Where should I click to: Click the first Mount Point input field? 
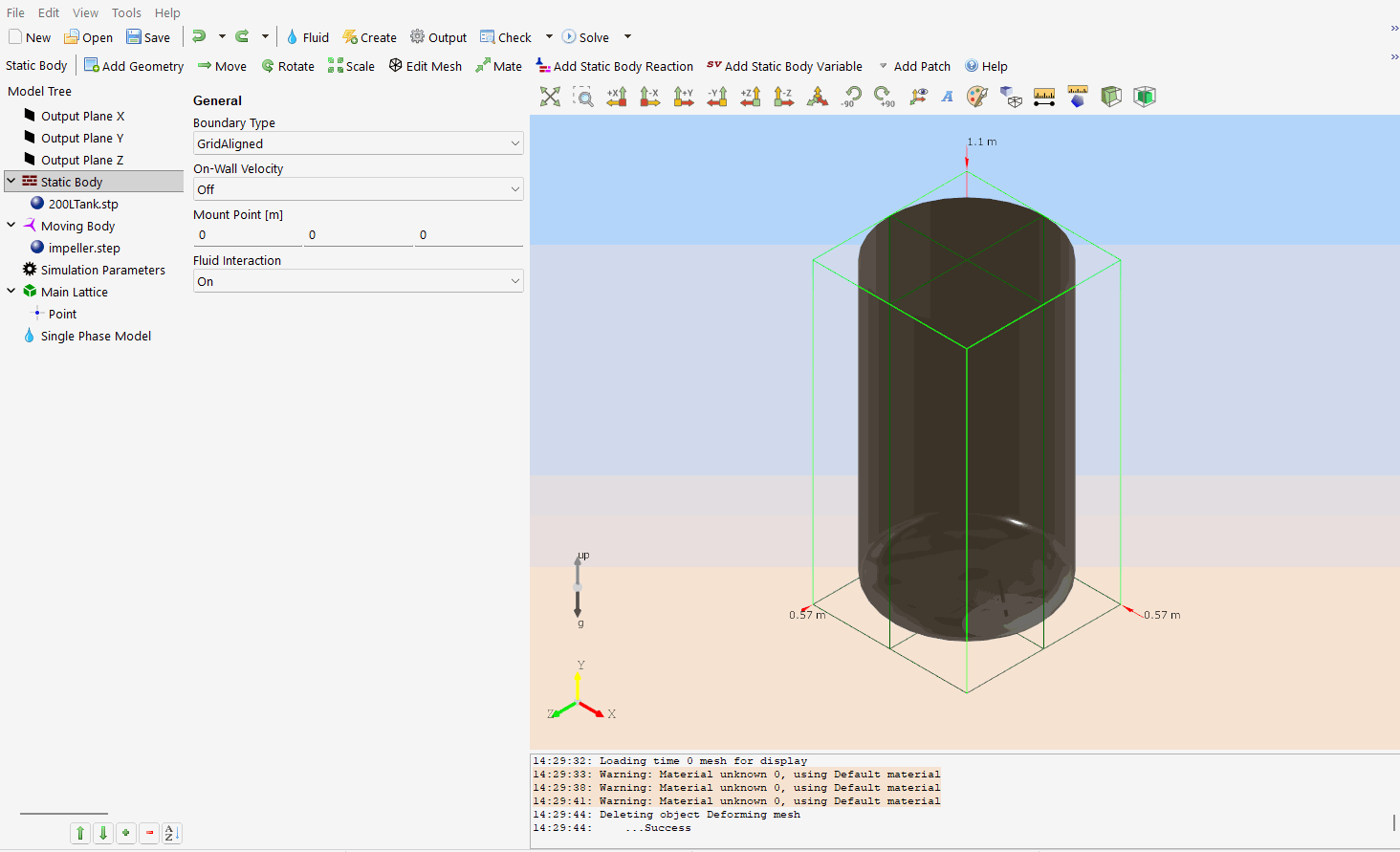(248, 235)
